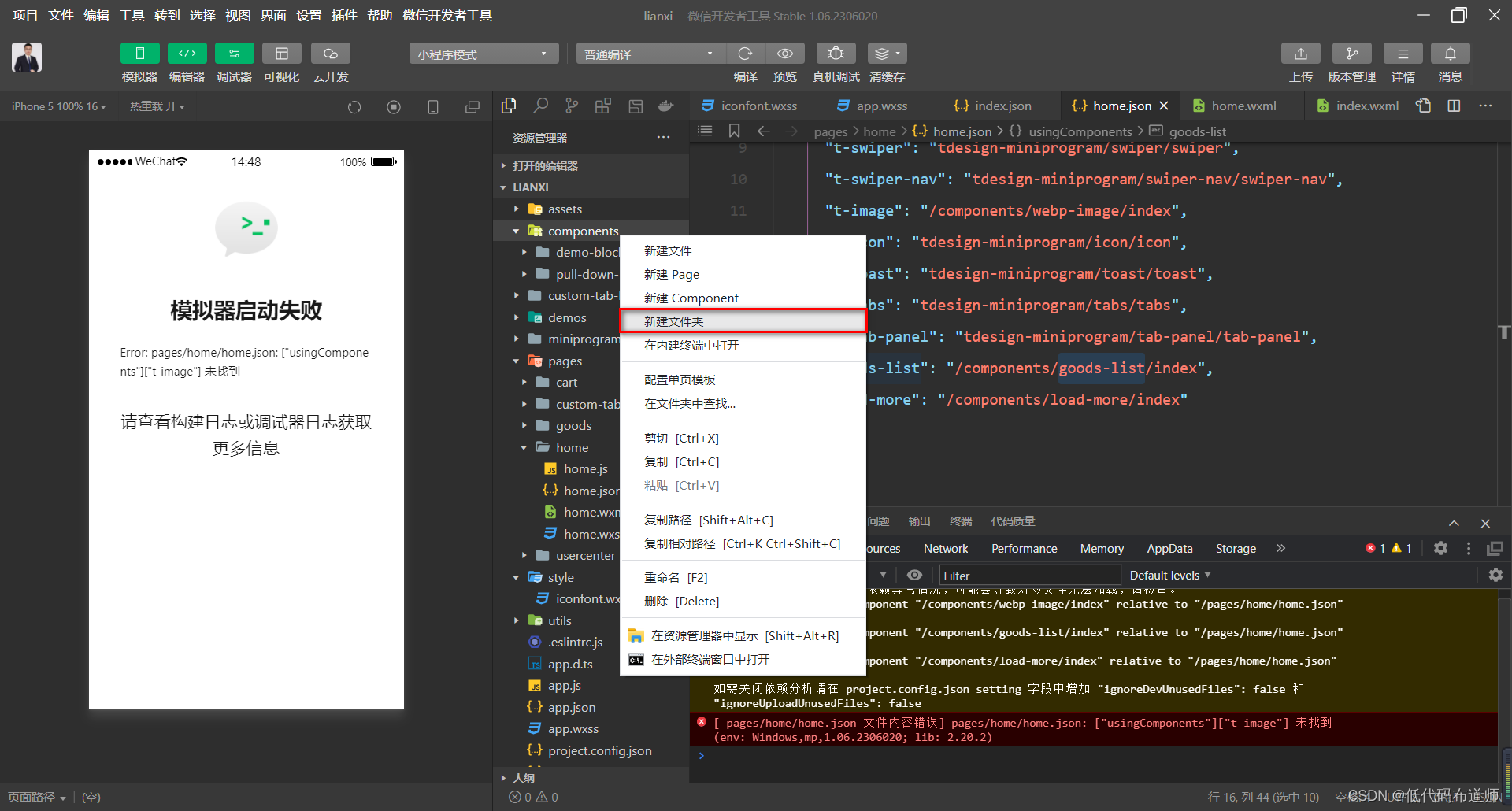Expand the utils folder

[x=517, y=620]
